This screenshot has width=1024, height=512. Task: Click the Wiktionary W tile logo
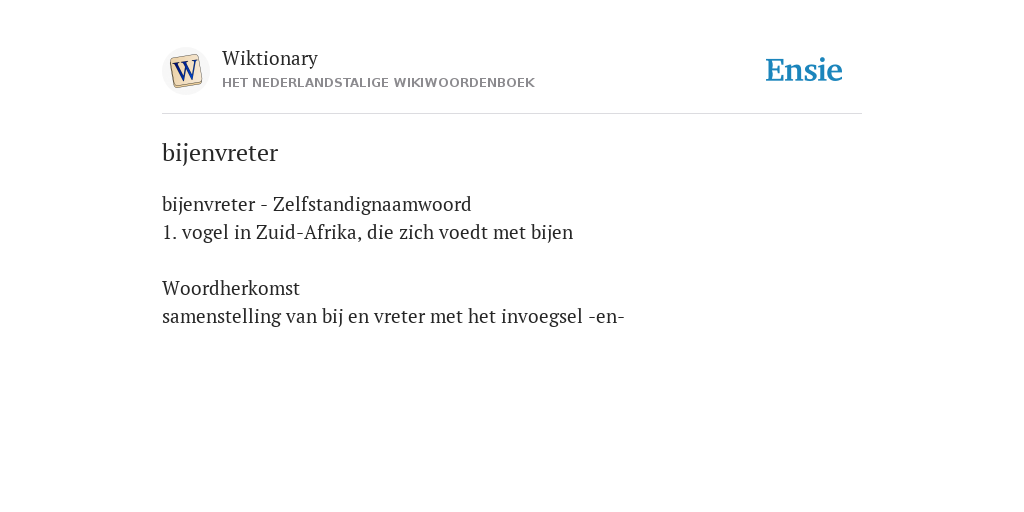(185, 71)
